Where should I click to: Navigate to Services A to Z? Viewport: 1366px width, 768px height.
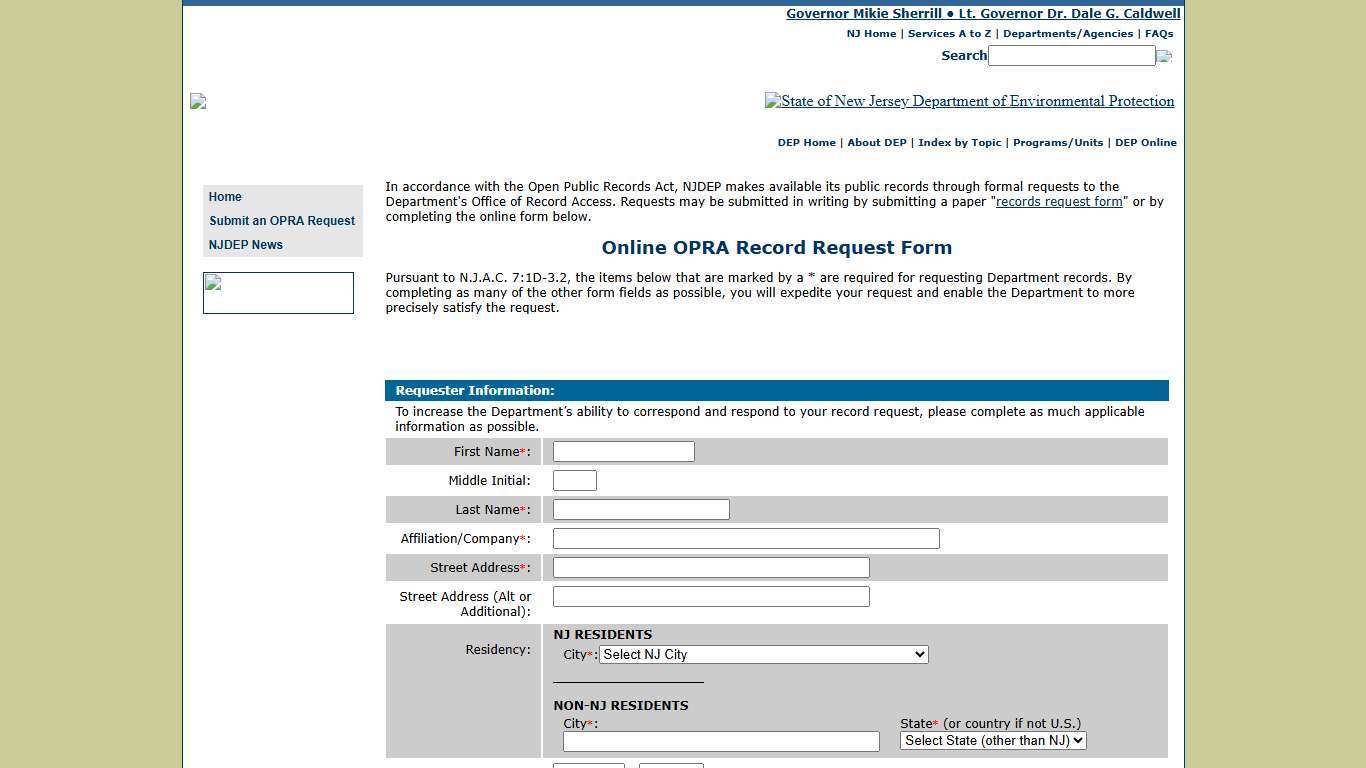pos(948,33)
